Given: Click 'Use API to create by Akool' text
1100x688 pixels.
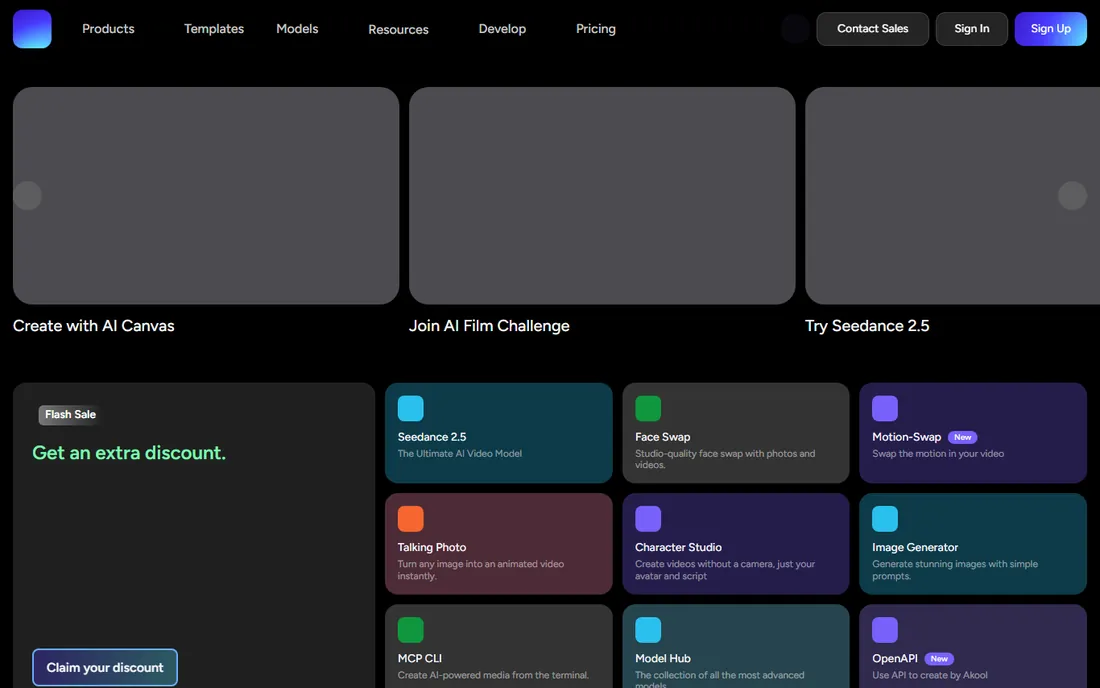Looking at the screenshot, I should click(x=930, y=675).
